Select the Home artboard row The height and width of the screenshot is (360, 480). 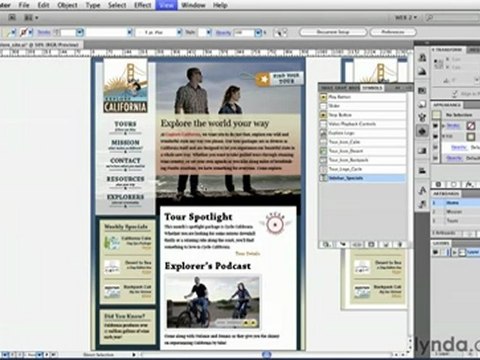456,203
